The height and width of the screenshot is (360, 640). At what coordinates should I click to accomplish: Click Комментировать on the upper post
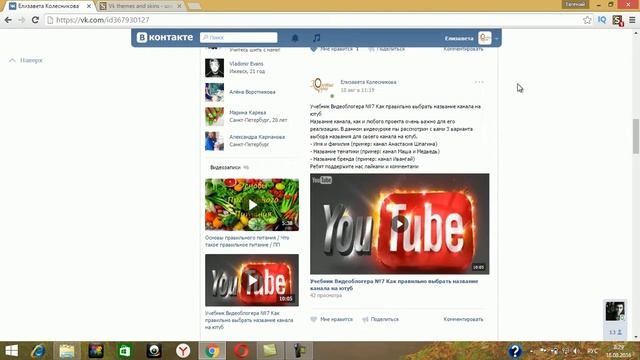tap(463, 49)
